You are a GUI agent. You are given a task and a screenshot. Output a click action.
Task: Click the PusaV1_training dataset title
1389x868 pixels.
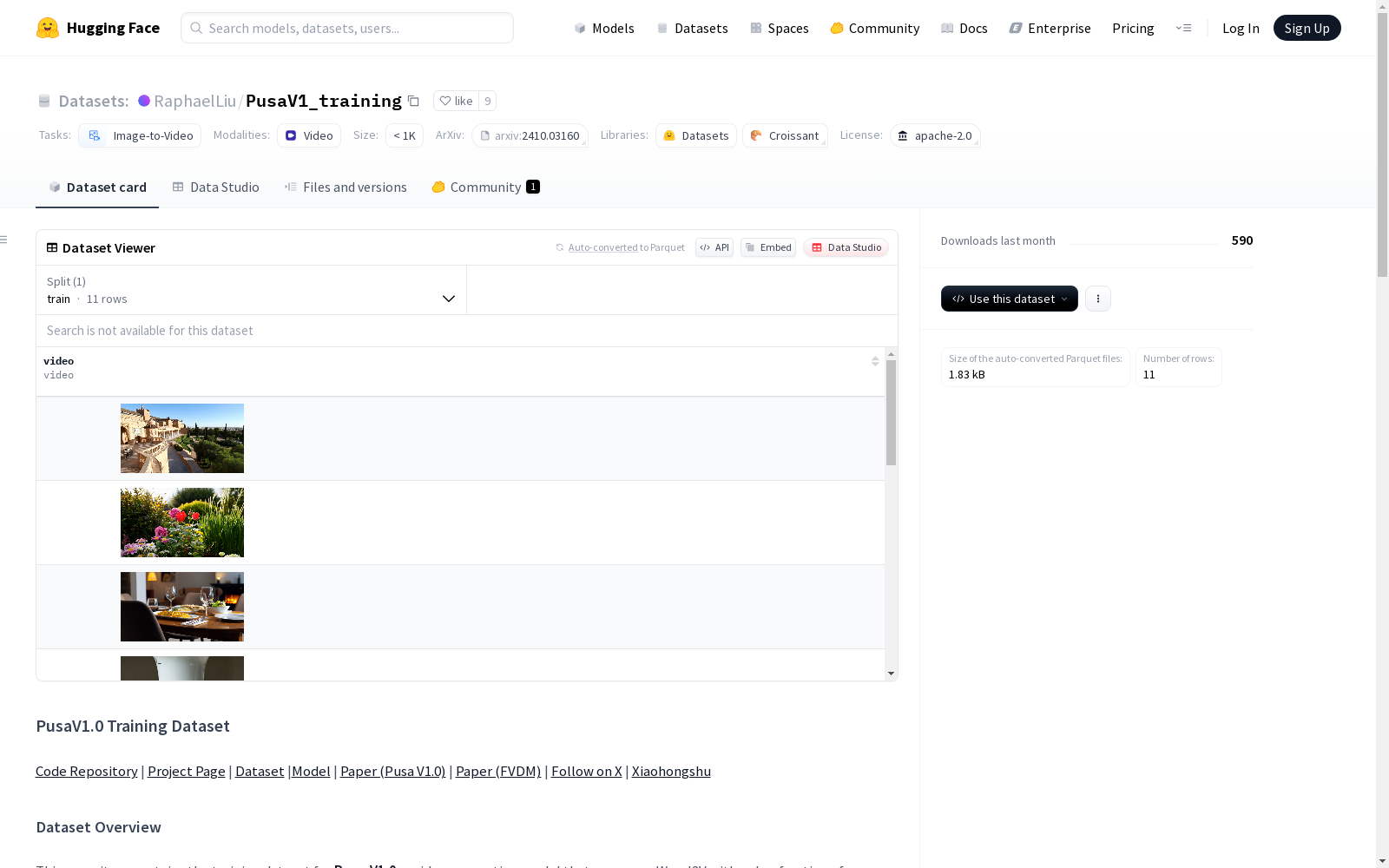pos(324,101)
